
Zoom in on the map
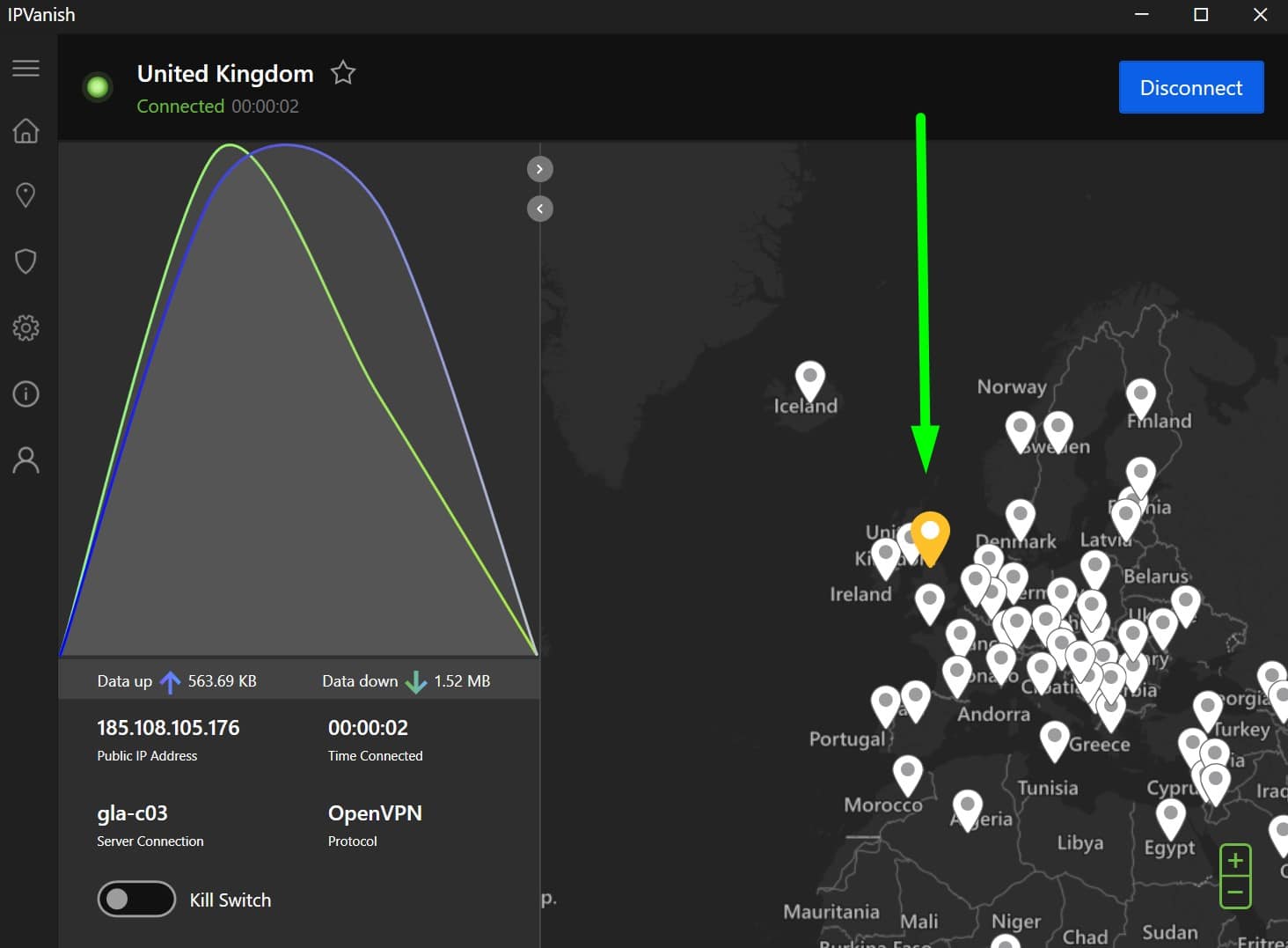(1235, 859)
